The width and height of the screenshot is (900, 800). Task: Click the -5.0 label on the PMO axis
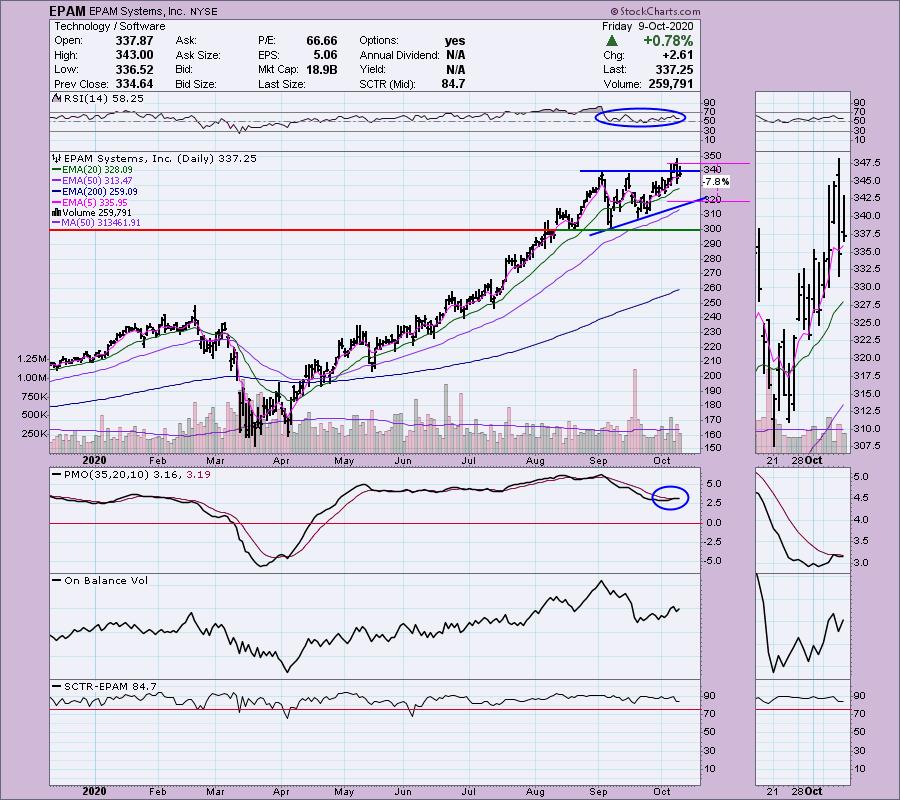click(x=712, y=561)
